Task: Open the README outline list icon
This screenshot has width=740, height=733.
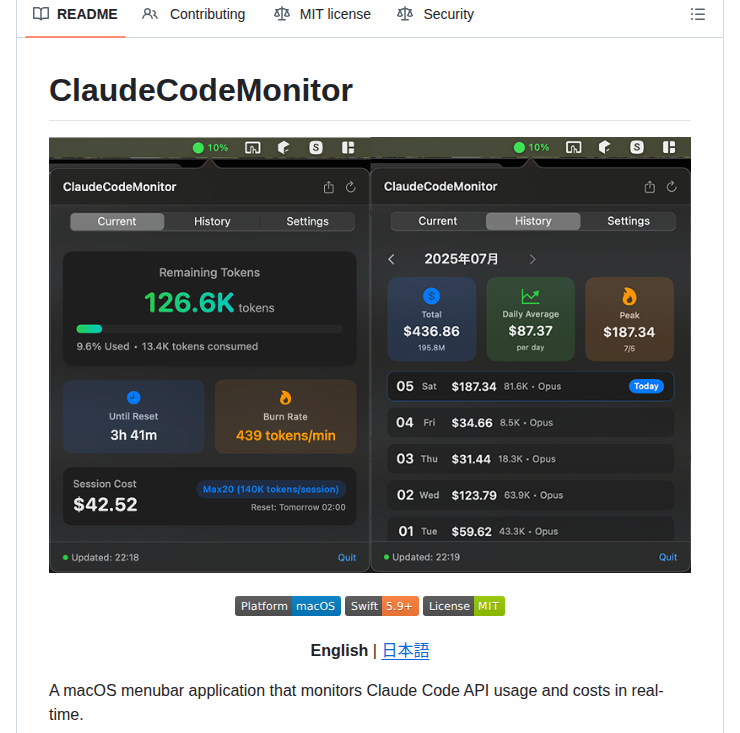Action: pos(698,14)
